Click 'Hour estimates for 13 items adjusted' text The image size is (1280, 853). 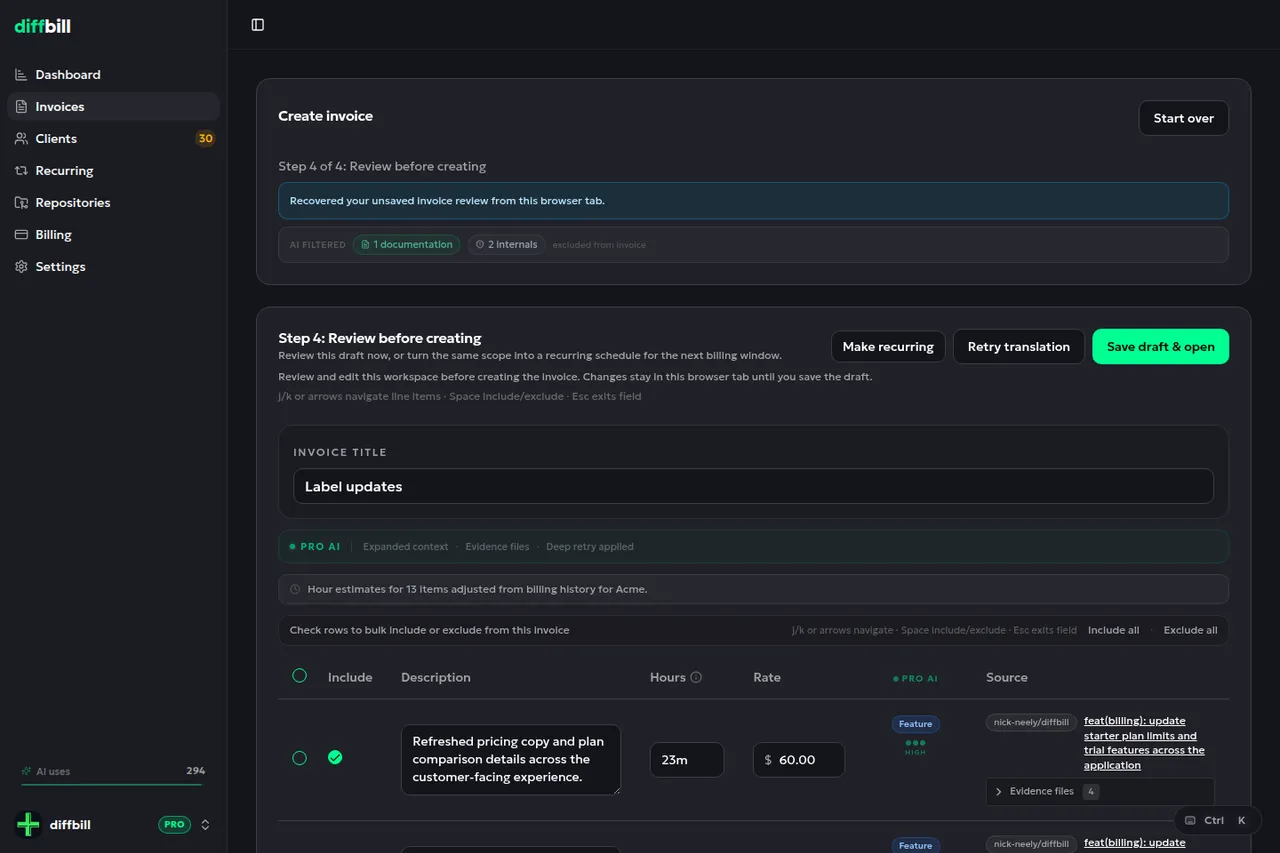(x=477, y=589)
